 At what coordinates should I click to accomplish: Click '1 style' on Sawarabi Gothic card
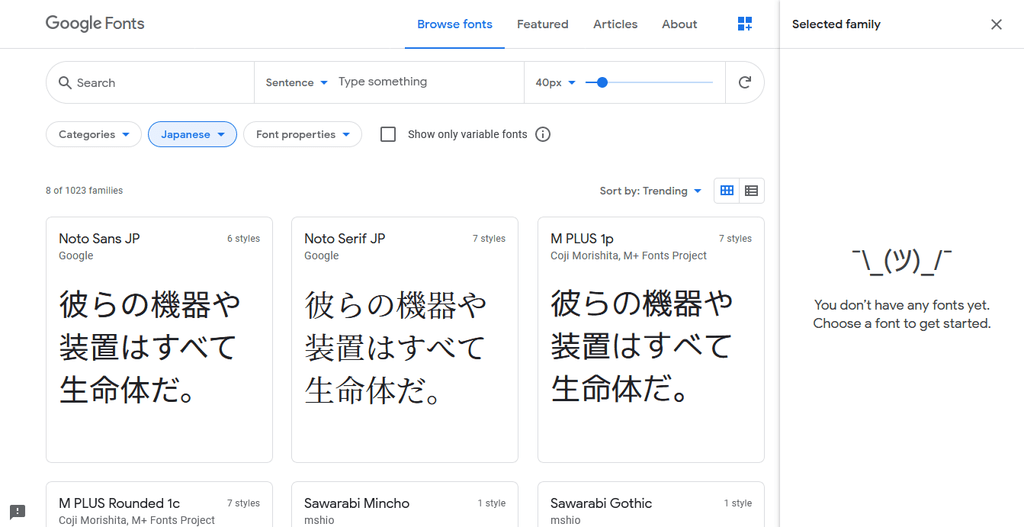(737, 503)
